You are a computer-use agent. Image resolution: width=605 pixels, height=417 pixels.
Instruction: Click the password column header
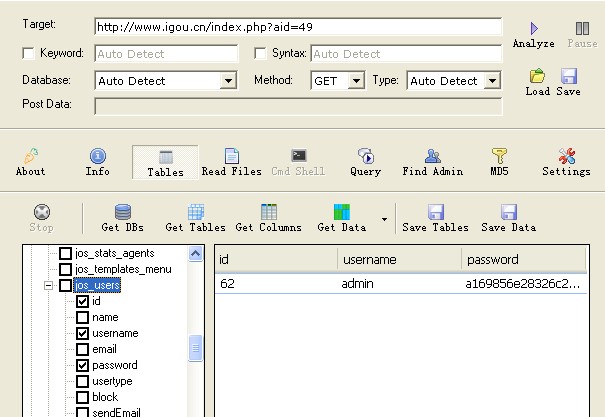click(524, 259)
